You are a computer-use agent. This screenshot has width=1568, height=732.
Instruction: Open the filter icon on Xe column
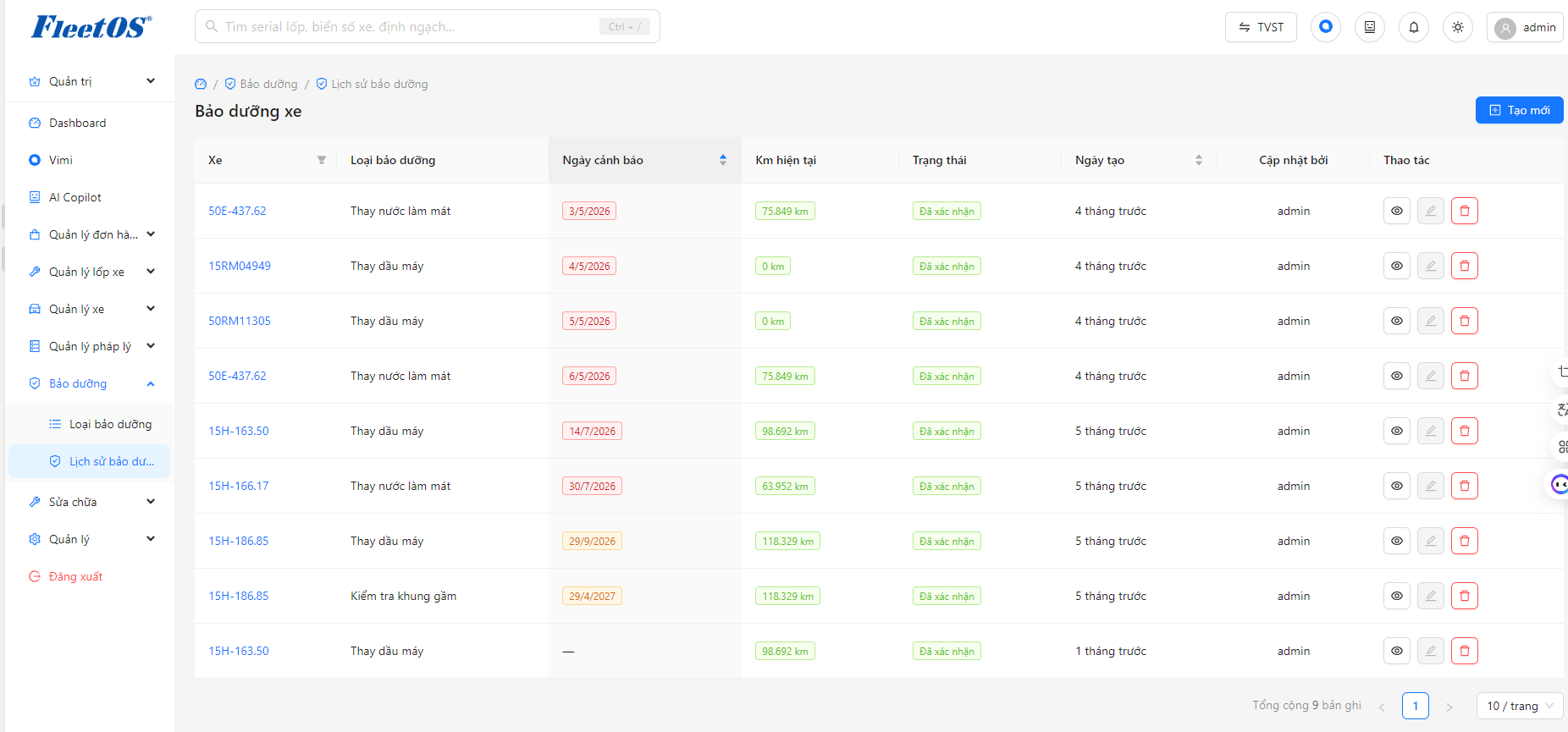(x=322, y=160)
